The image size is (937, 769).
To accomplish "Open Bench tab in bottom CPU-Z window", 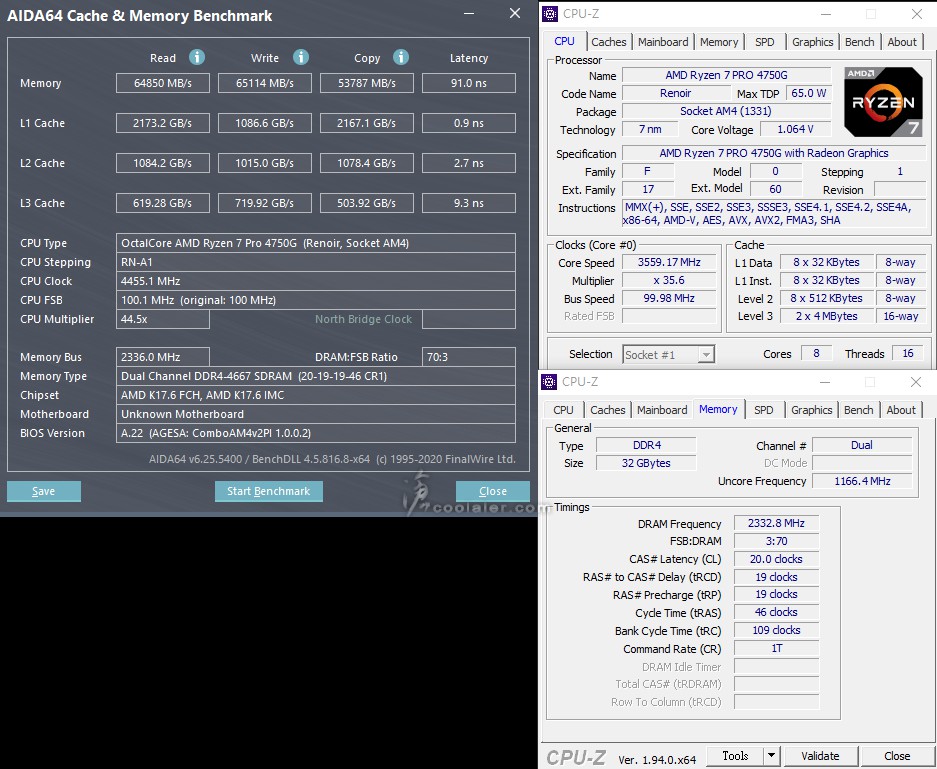I will (x=858, y=410).
